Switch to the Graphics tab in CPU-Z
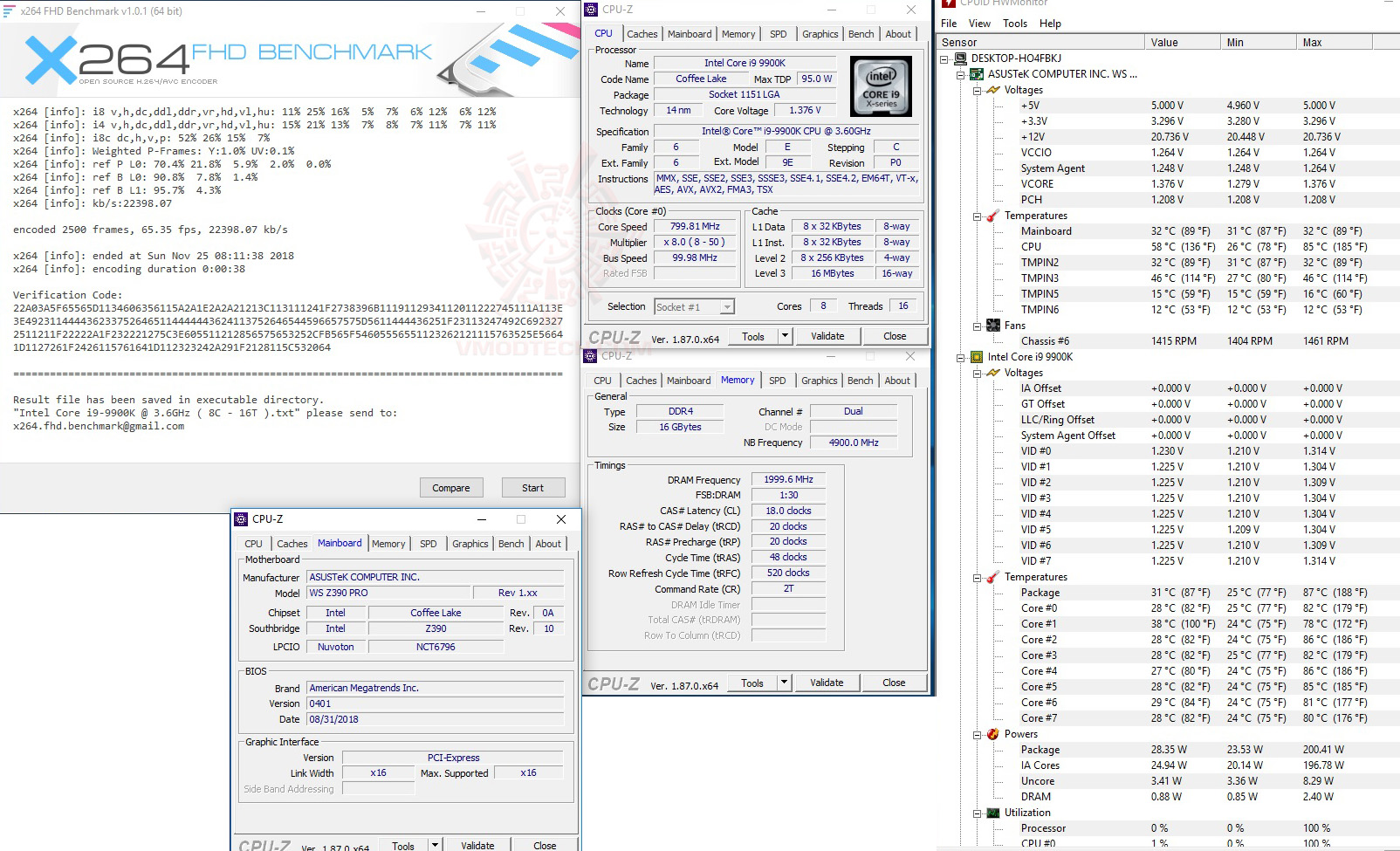 (820, 33)
